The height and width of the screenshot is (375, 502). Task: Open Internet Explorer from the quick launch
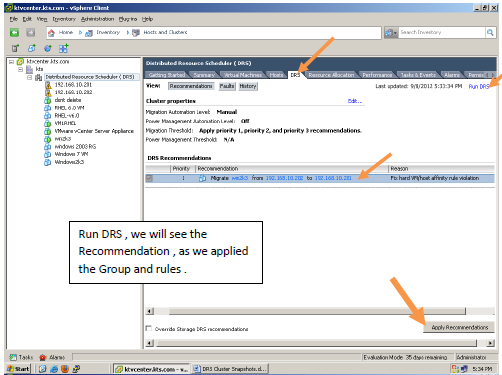click(x=54, y=369)
